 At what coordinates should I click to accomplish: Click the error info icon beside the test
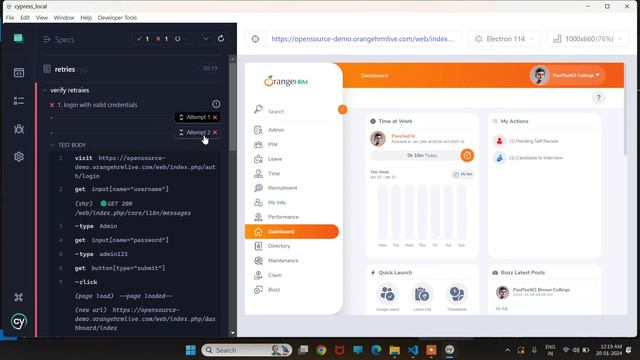216,104
